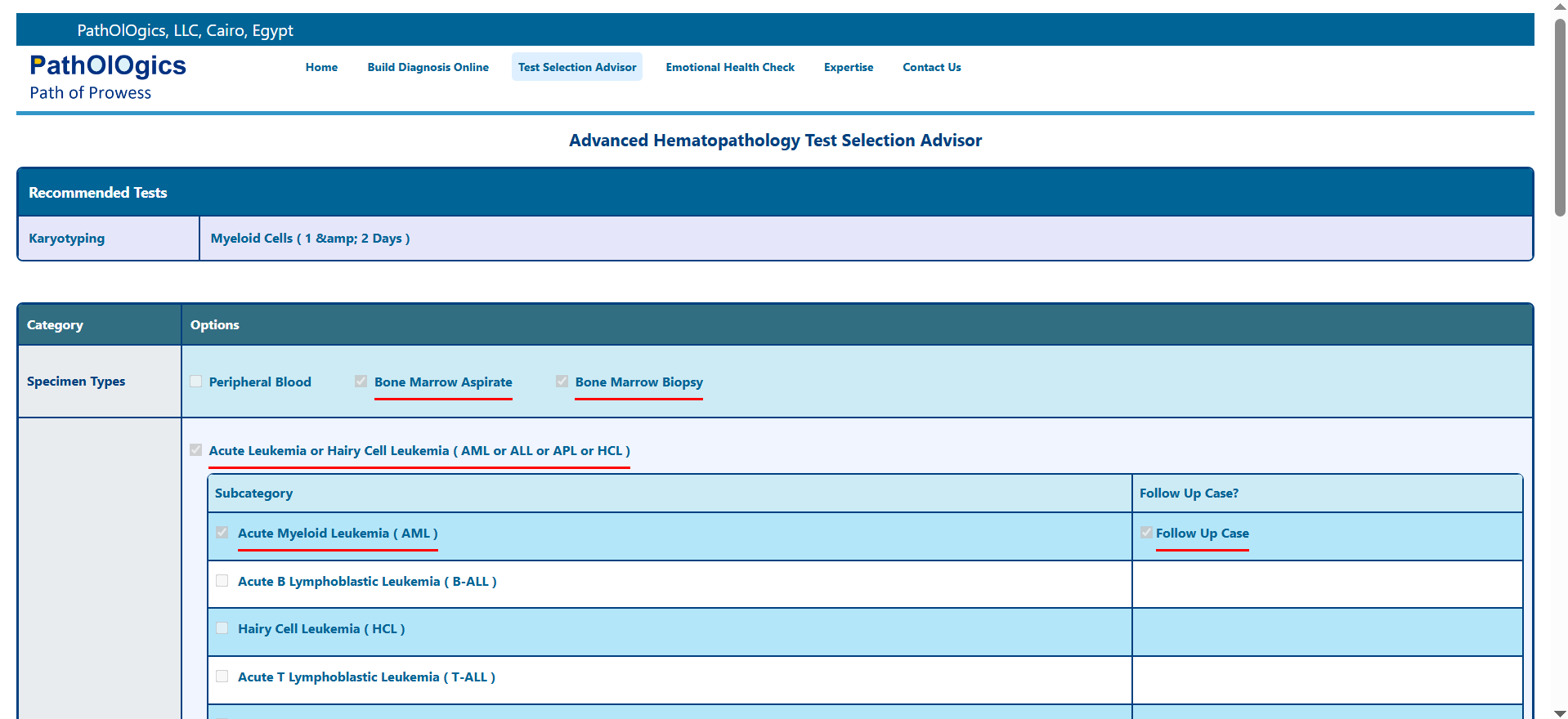This screenshot has width=1568, height=719.
Task: Select Acute B Lymphoblastic Leukemia checkbox
Action: coord(222,581)
